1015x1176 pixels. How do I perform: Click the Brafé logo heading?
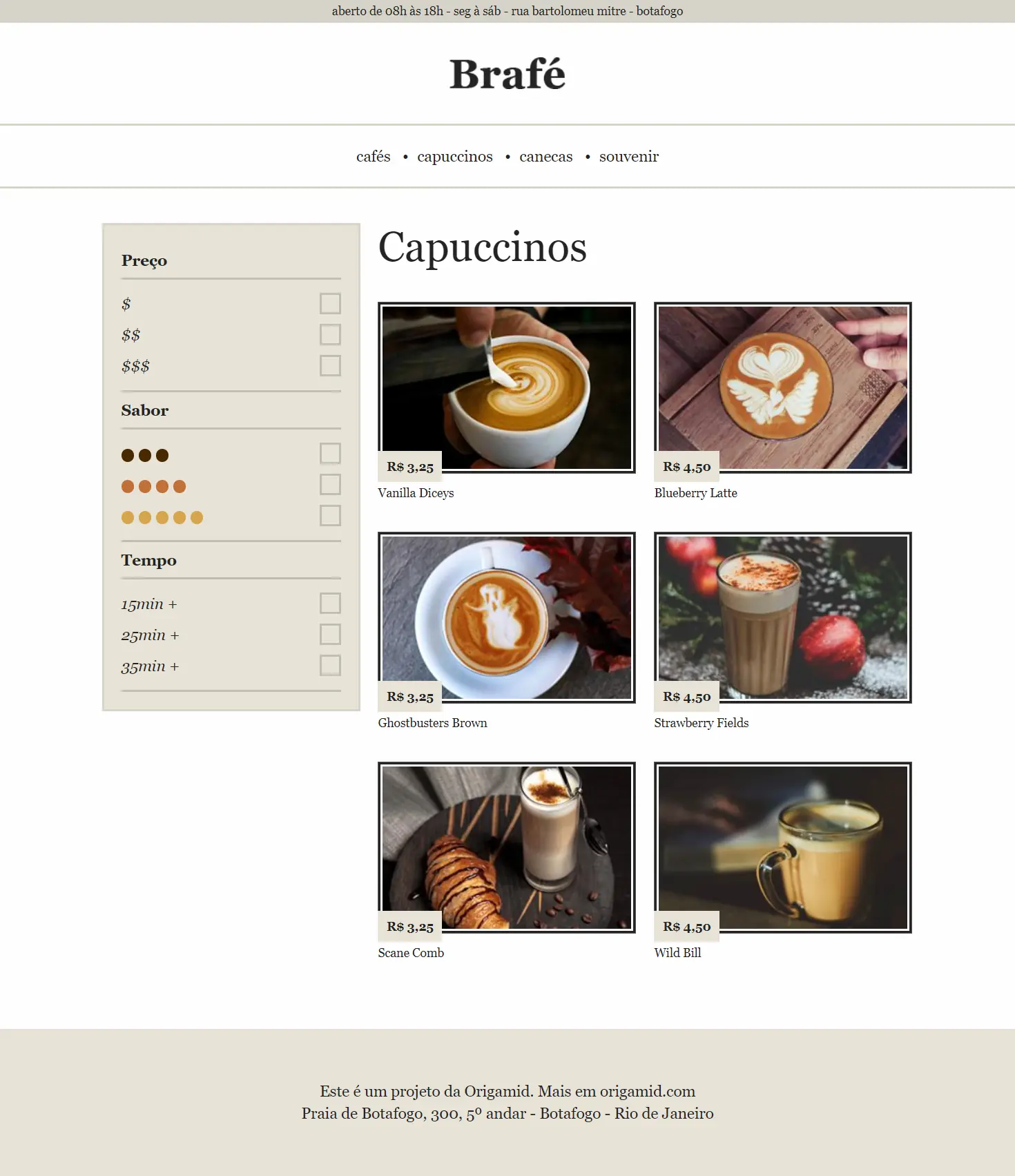[507, 74]
